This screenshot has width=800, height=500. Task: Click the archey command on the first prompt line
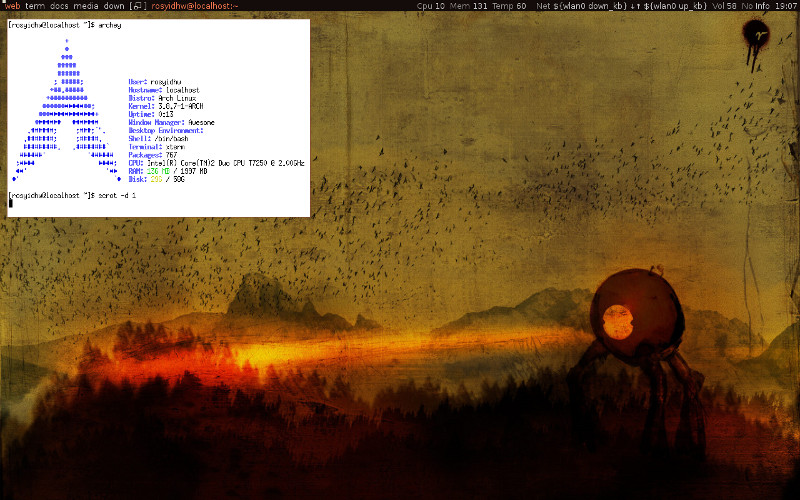110,25
